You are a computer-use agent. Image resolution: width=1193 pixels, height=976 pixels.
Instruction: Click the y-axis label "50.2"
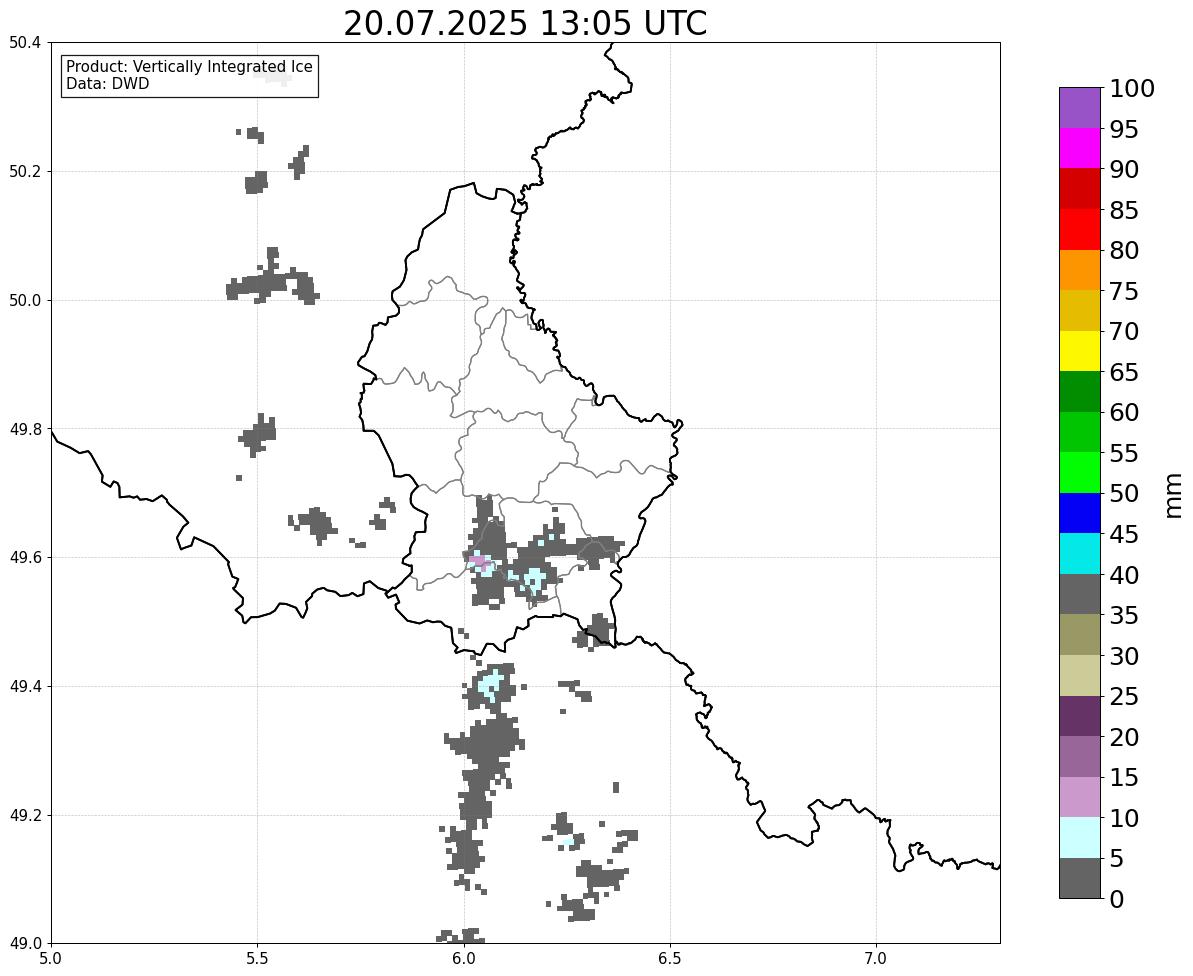[x=24, y=172]
